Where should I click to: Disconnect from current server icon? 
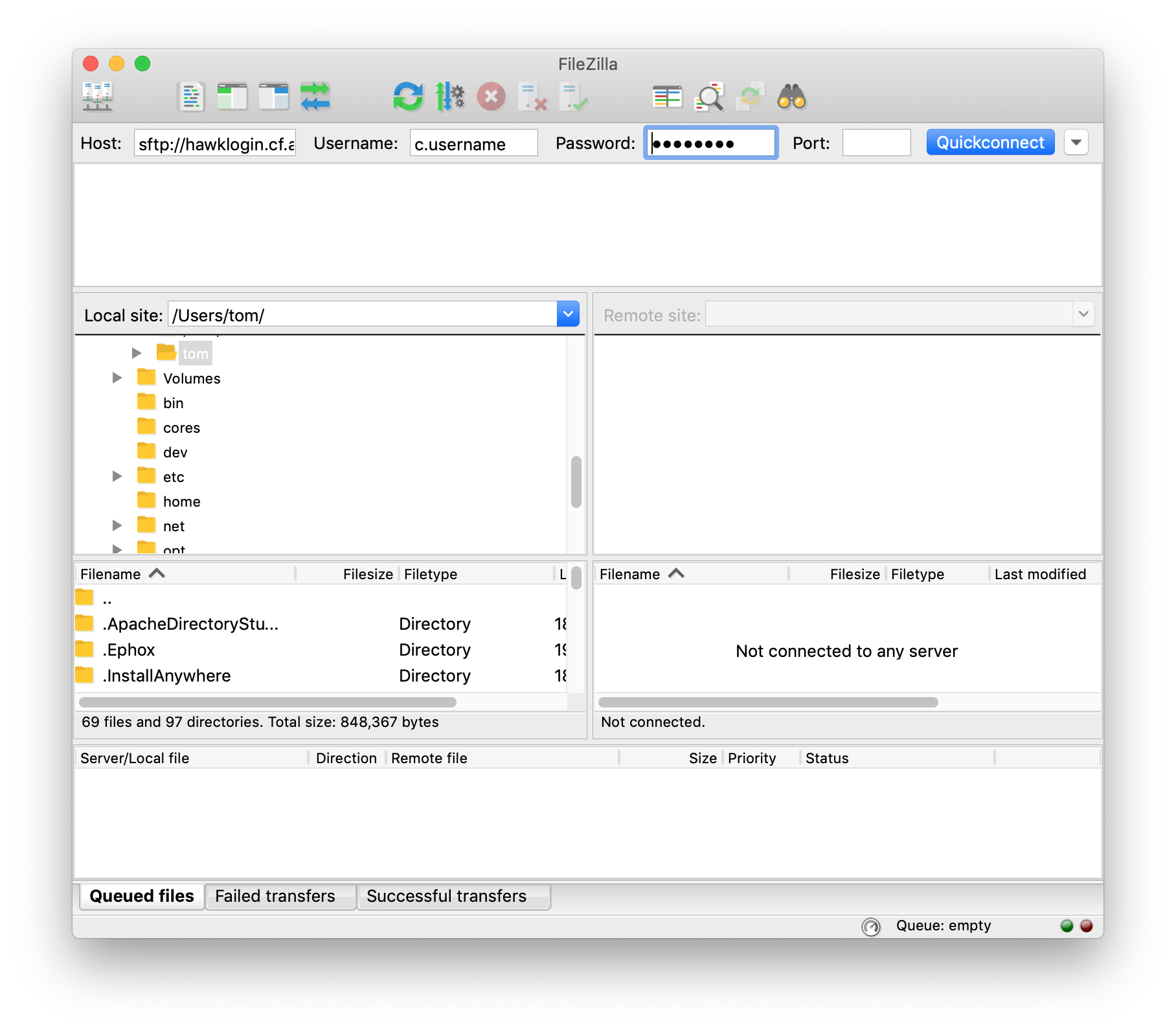(533, 97)
